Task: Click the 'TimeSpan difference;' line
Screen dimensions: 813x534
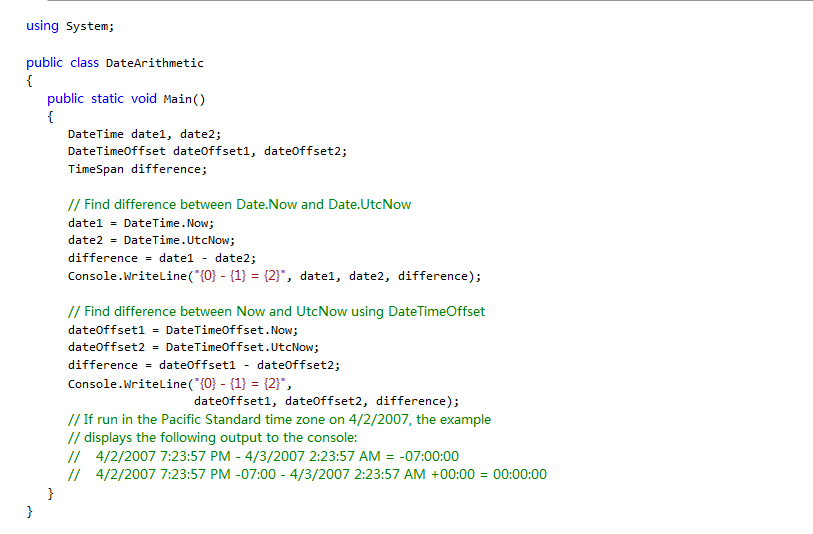Action: (137, 169)
